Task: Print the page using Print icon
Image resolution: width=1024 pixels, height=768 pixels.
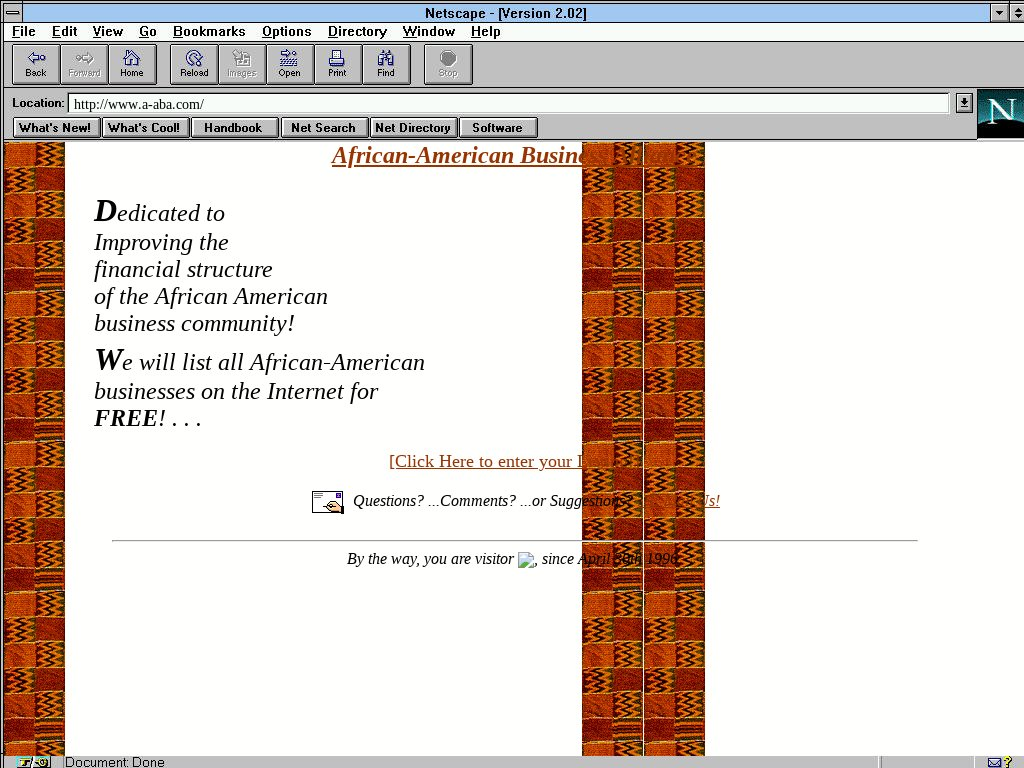Action: [337, 64]
